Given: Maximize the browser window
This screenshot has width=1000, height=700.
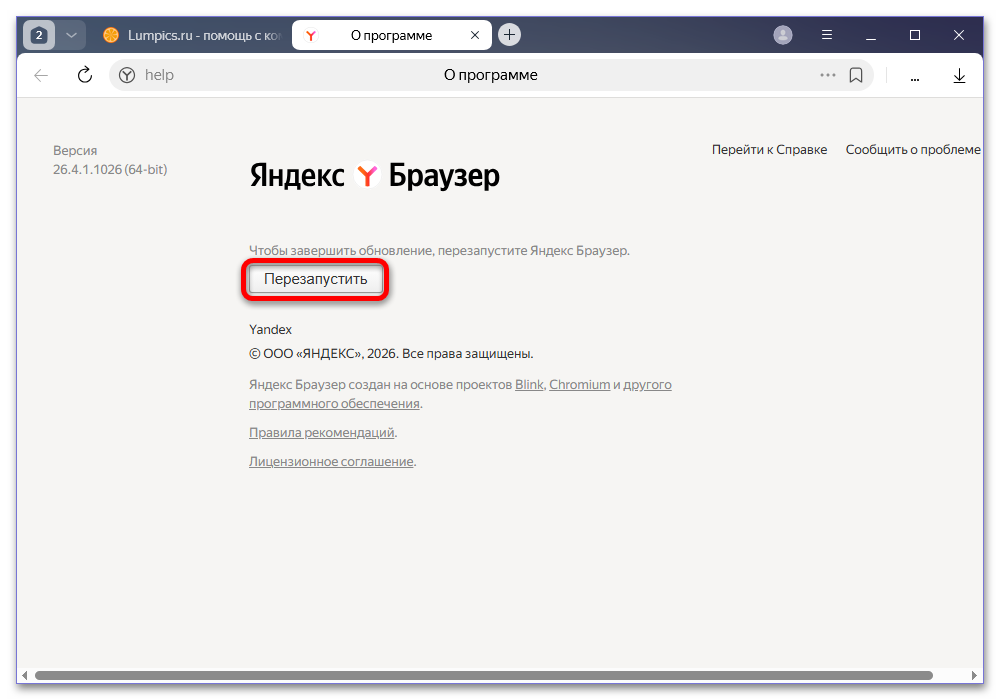Looking at the screenshot, I should [x=915, y=35].
